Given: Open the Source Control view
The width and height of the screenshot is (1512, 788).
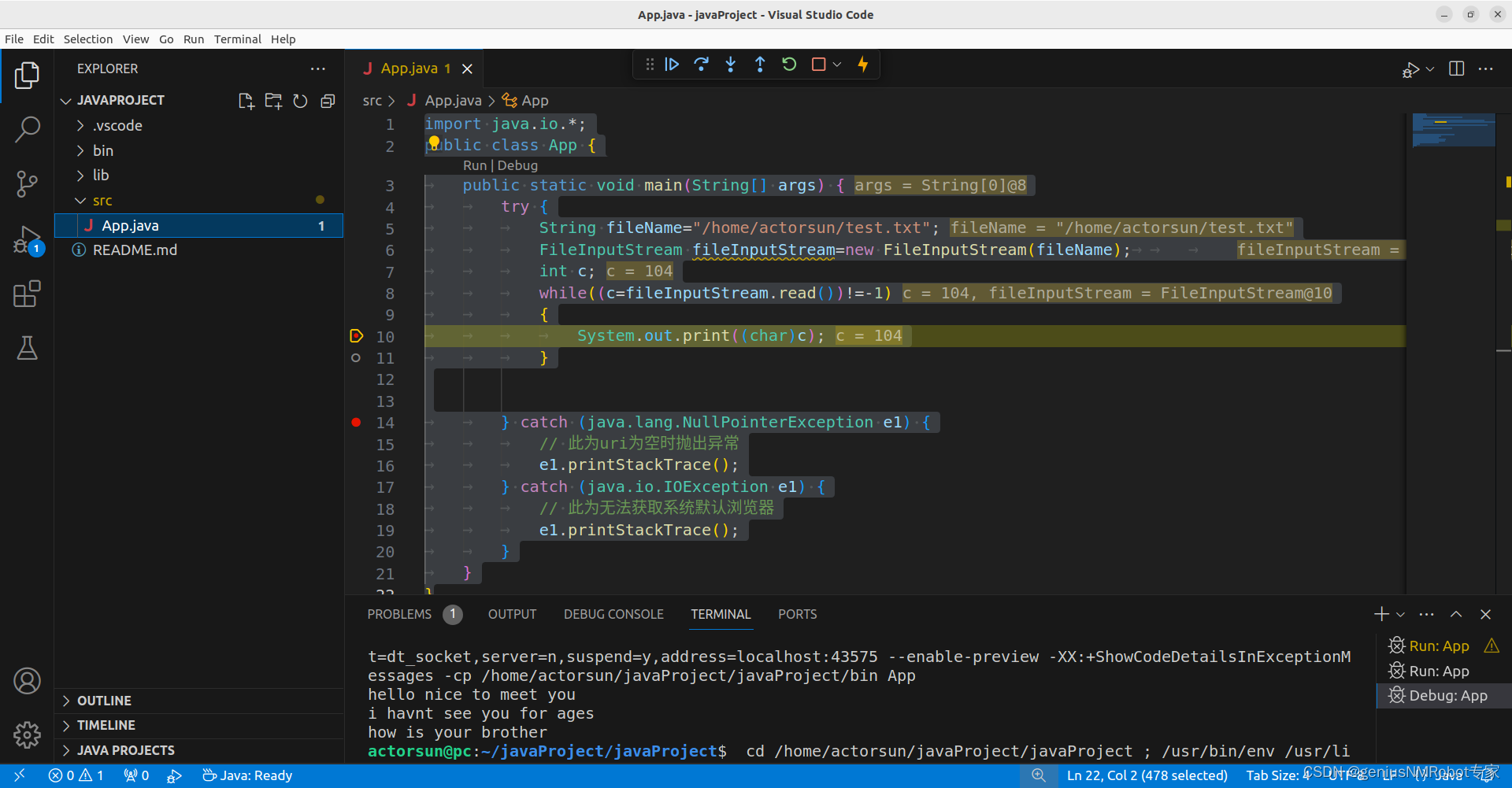Looking at the screenshot, I should coord(27,184).
